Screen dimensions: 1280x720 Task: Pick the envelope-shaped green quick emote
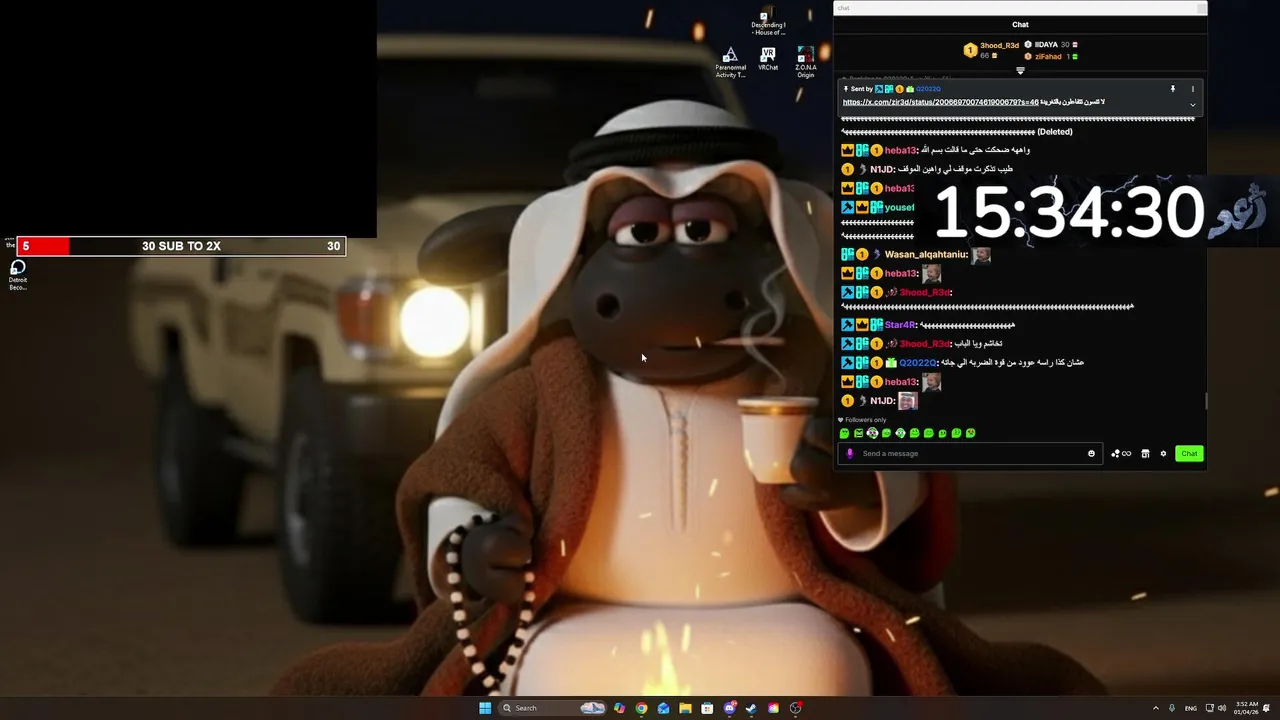(858, 433)
